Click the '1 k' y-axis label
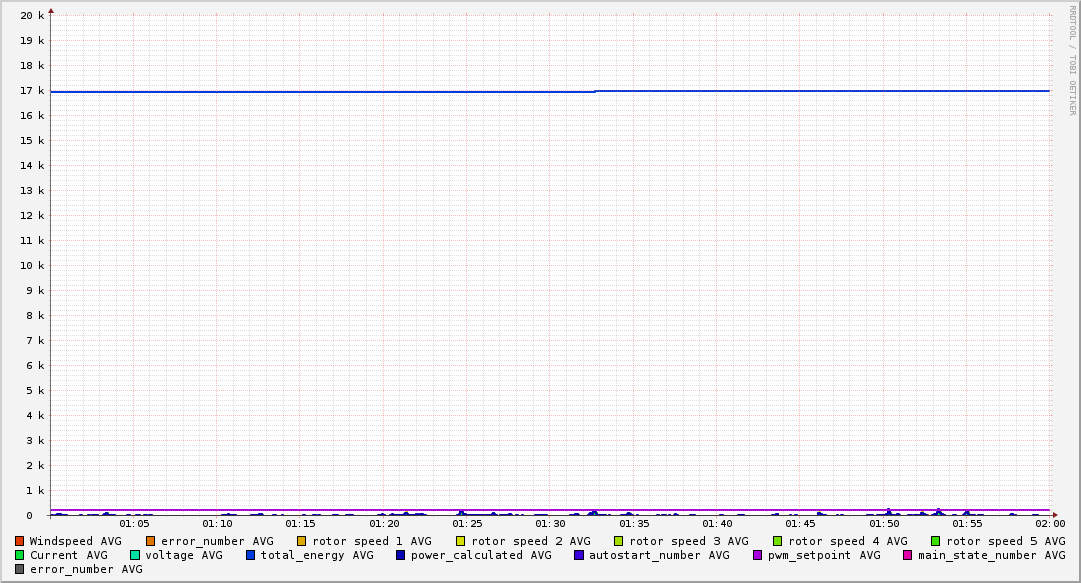Viewport: 1081px width, 583px height. [35, 491]
